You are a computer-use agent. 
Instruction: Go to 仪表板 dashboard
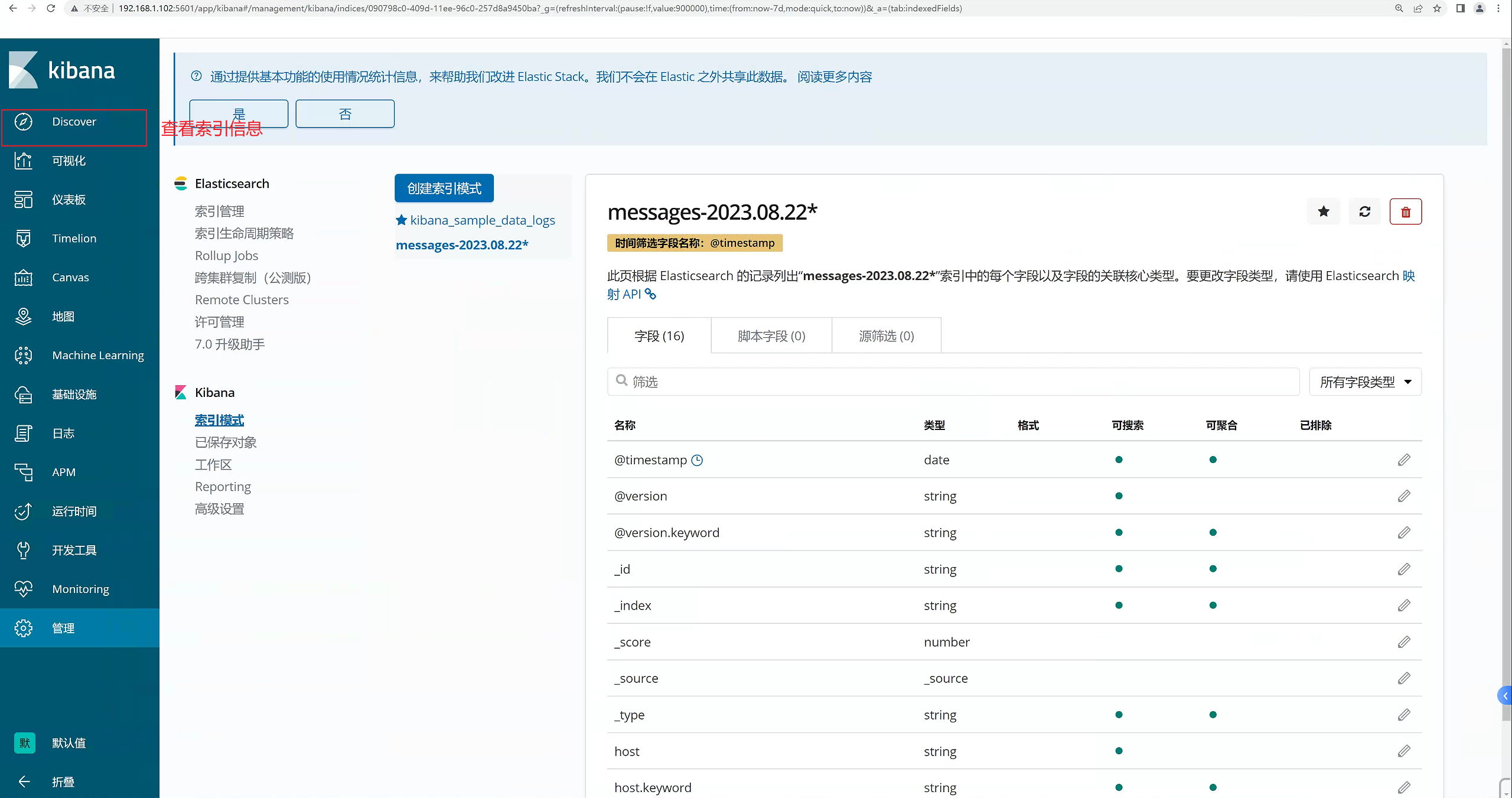click(x=69, y=200)
